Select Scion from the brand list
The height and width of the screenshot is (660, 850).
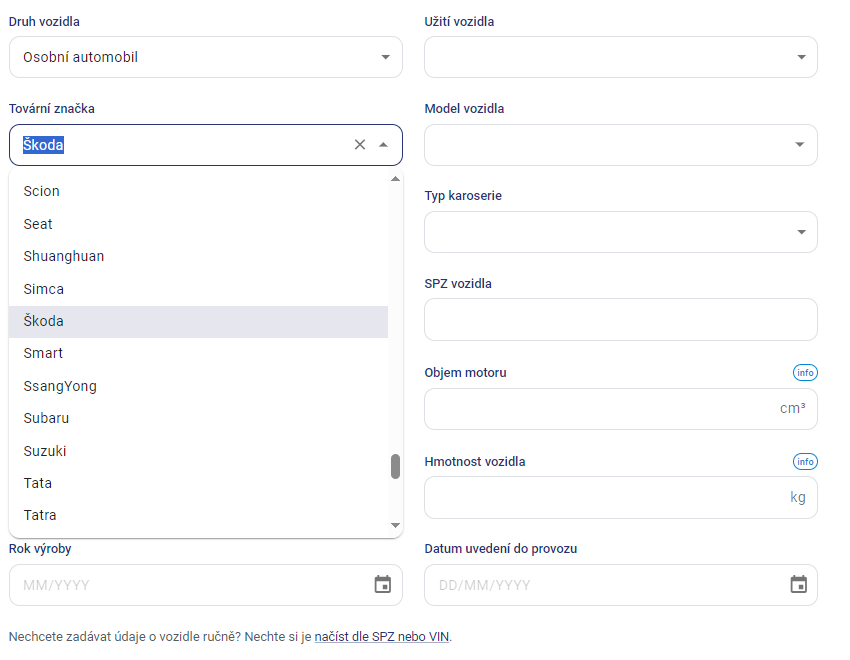[198, 191]
